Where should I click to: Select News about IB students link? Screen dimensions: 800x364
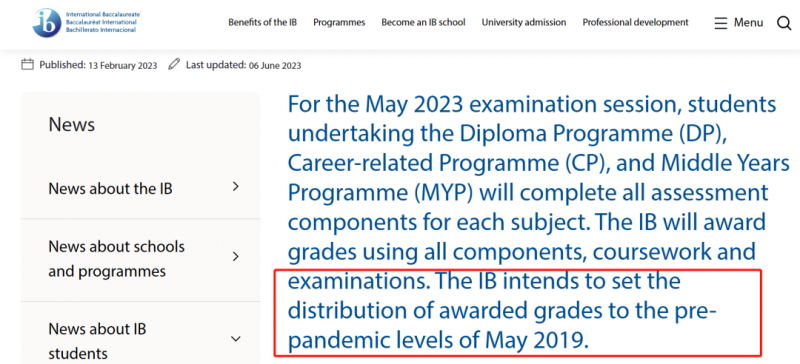[x=97, y=341]
